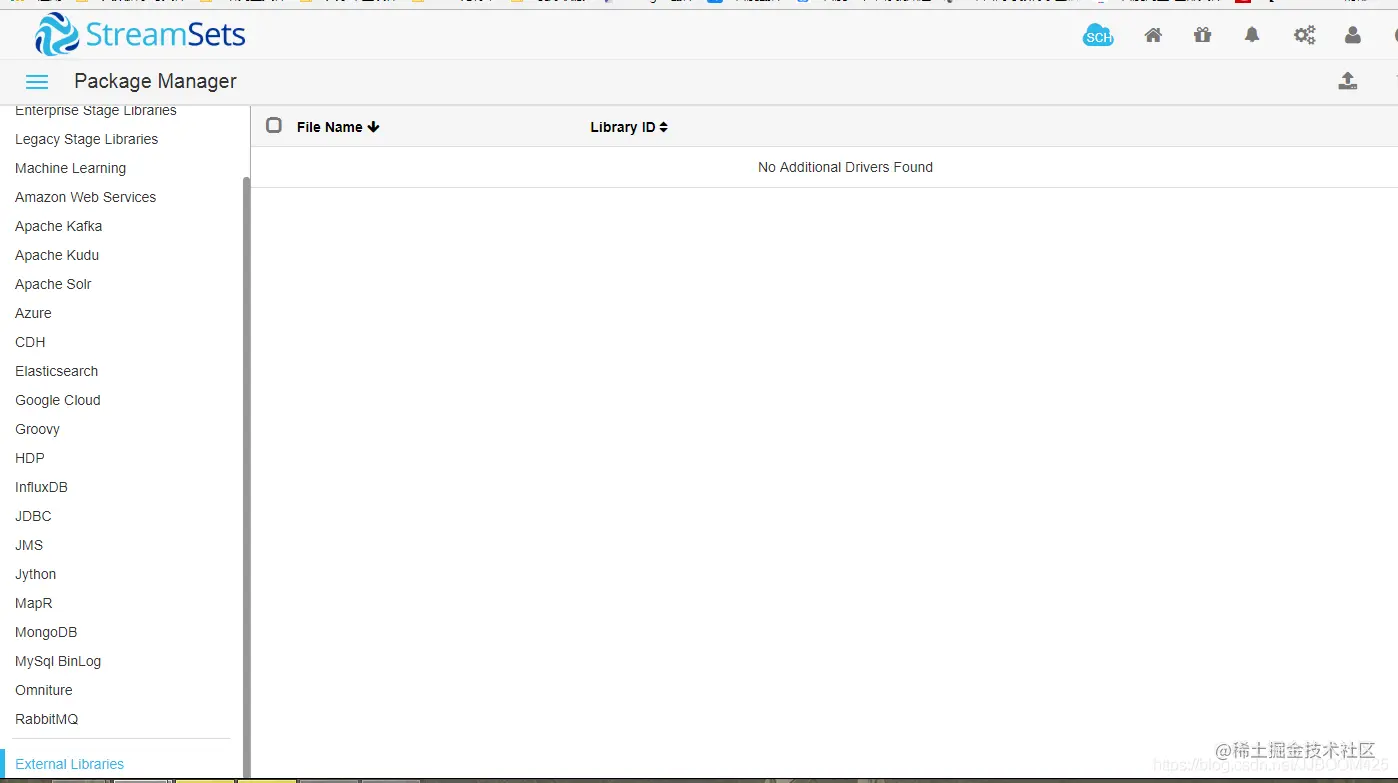Toggle the hamburger sidebar menu

37,82
